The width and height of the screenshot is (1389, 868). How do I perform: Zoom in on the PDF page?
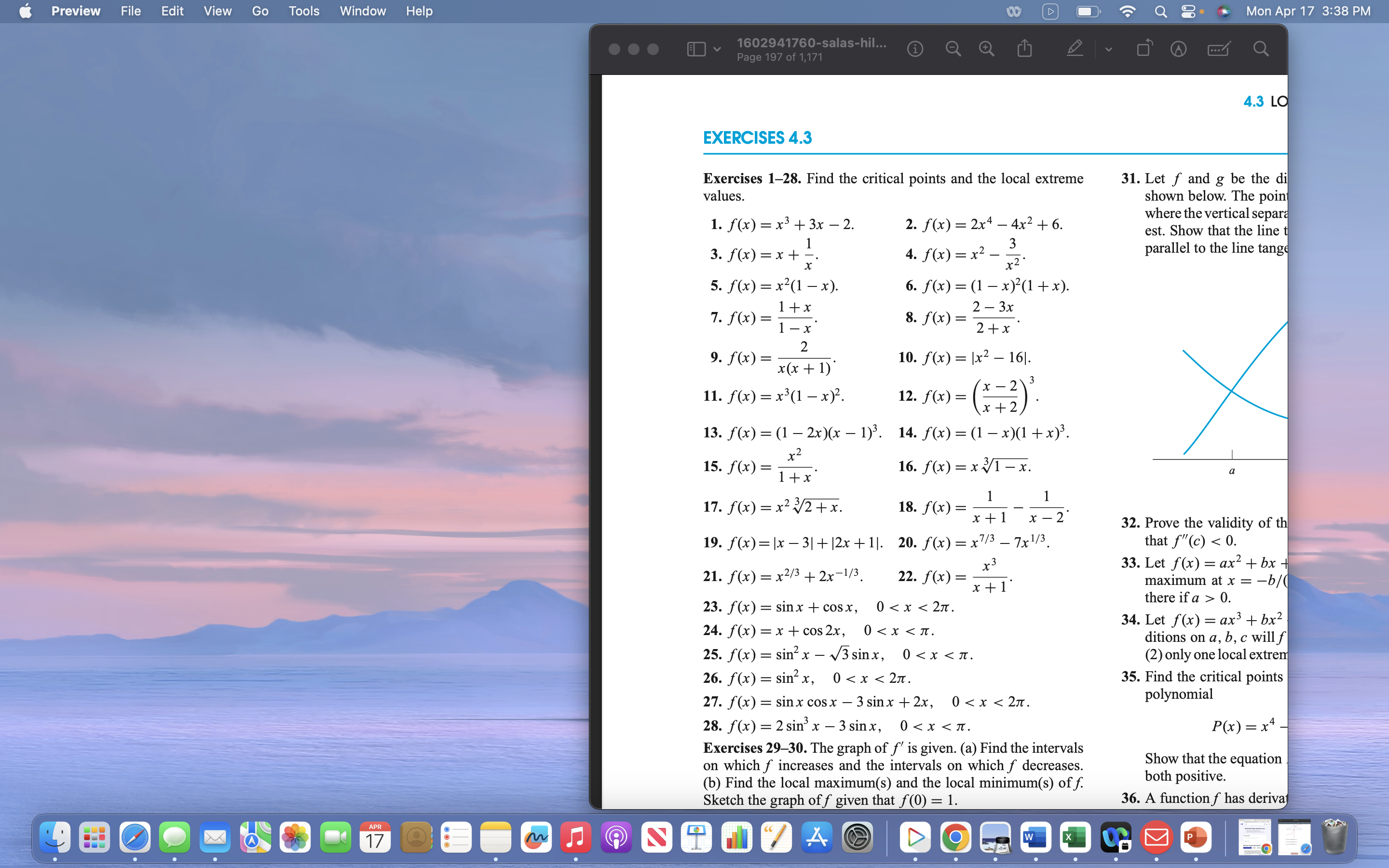point(986,49)
